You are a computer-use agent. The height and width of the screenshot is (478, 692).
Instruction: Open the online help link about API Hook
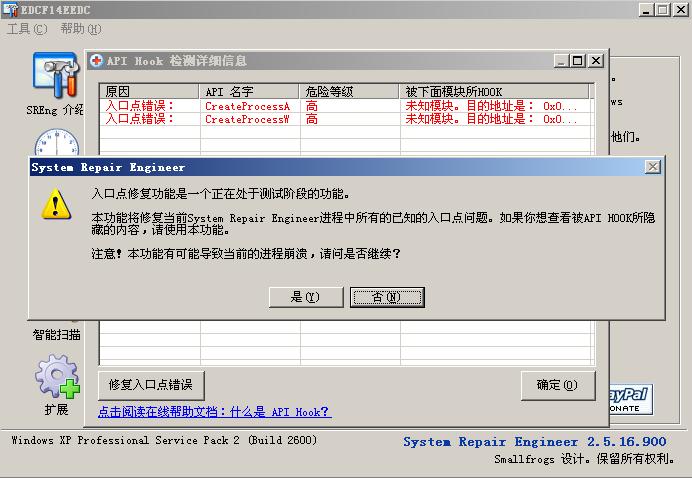(214, 412)
